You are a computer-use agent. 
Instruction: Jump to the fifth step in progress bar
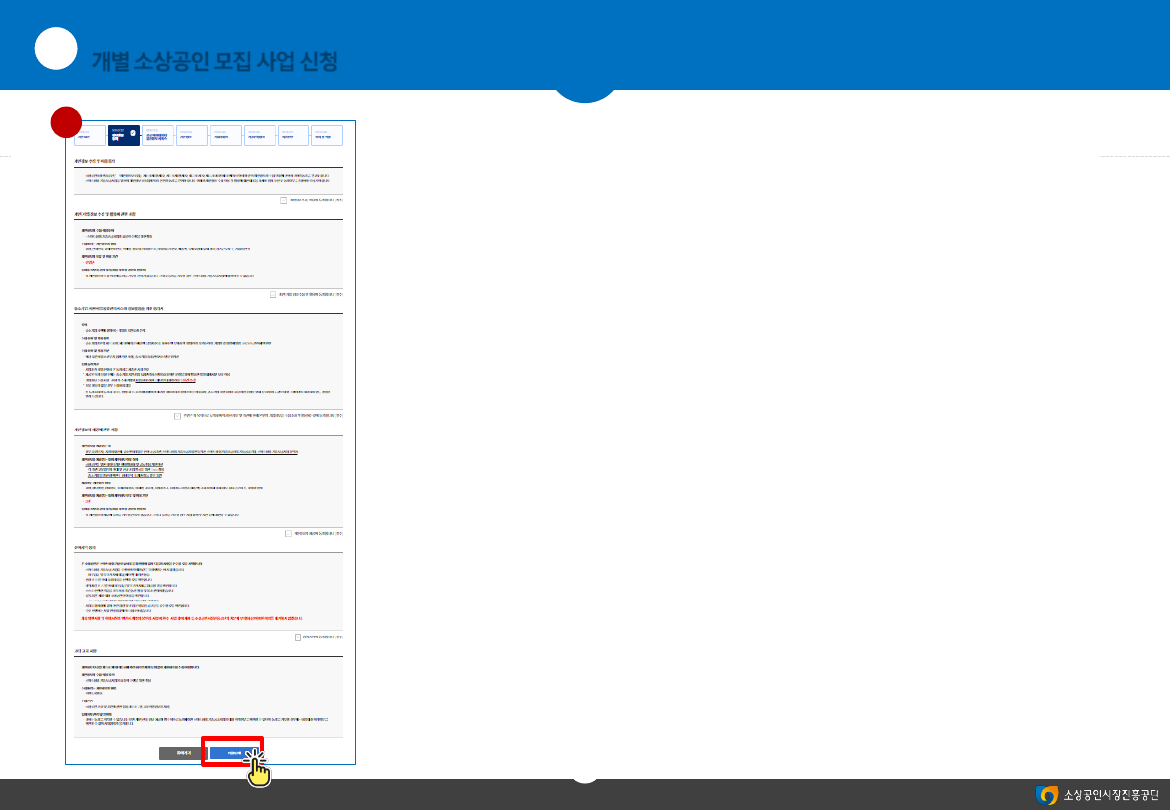click(226, 135)
